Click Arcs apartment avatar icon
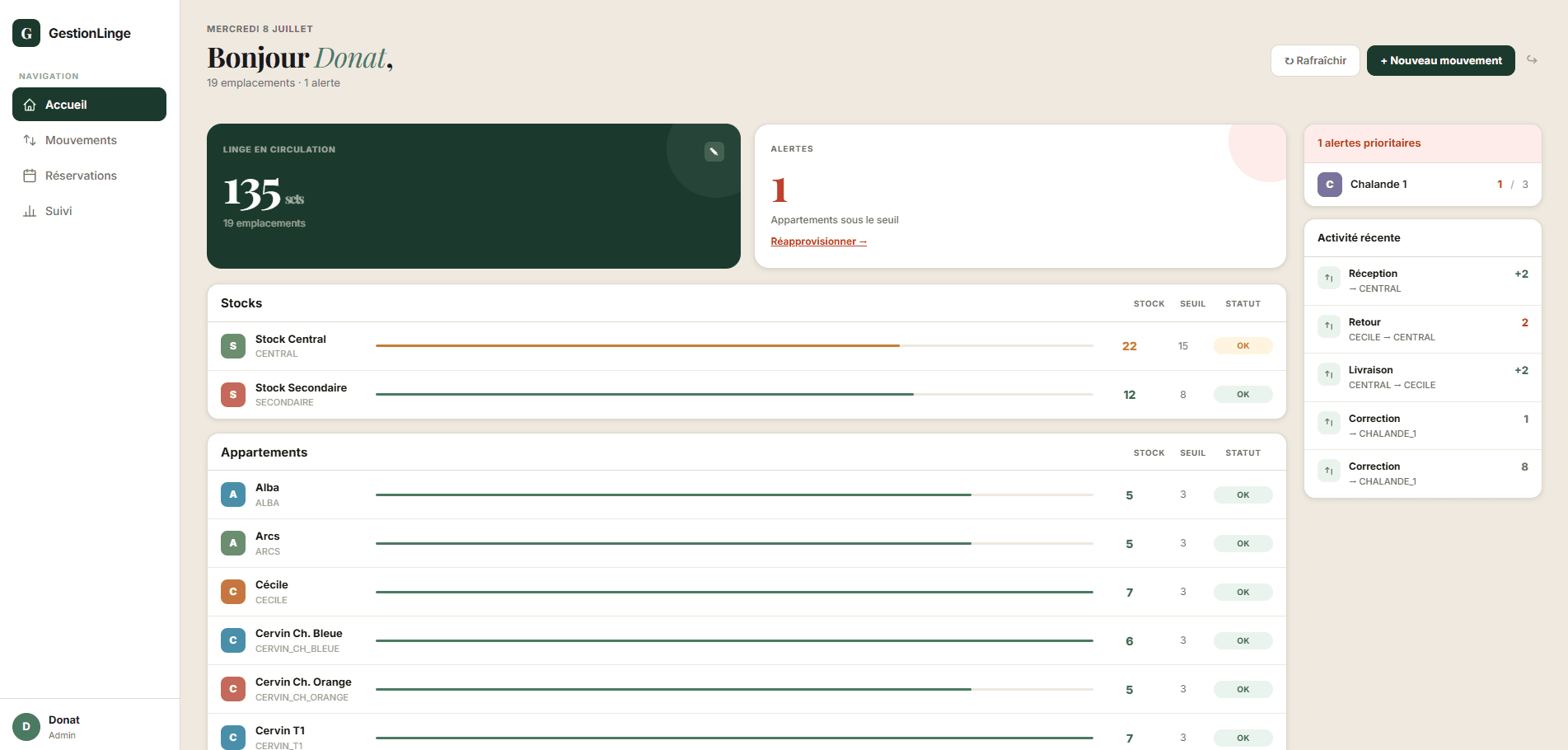This screenshot has height=750, width=1568. point(233,543)
